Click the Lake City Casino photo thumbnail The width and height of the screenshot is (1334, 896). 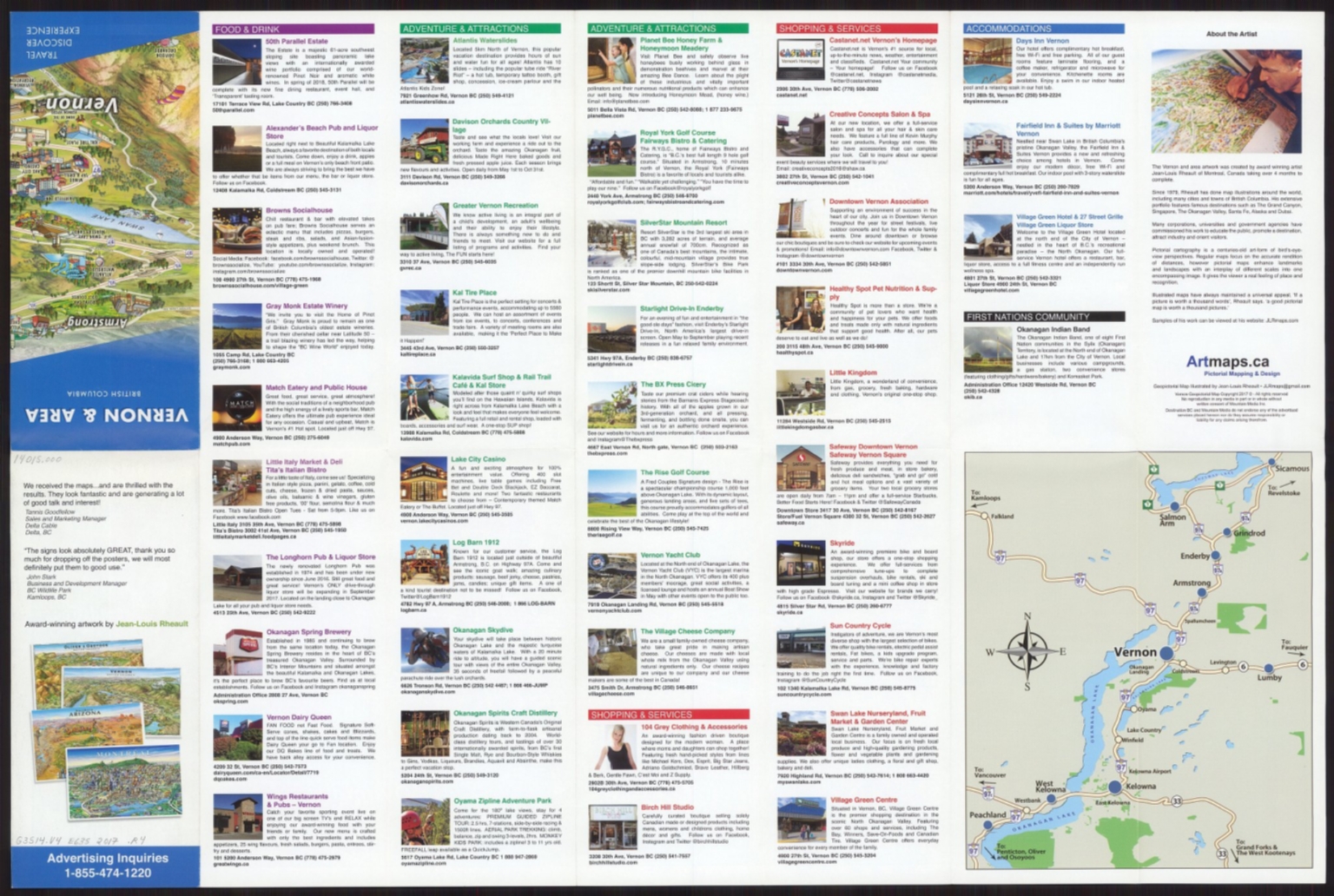click(x=424, y=479)
